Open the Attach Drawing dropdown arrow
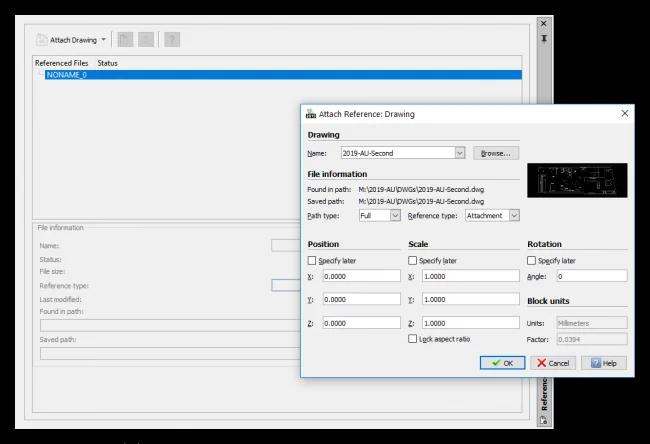Viewport: 650px width, 444px height. (x=104, y=40)
